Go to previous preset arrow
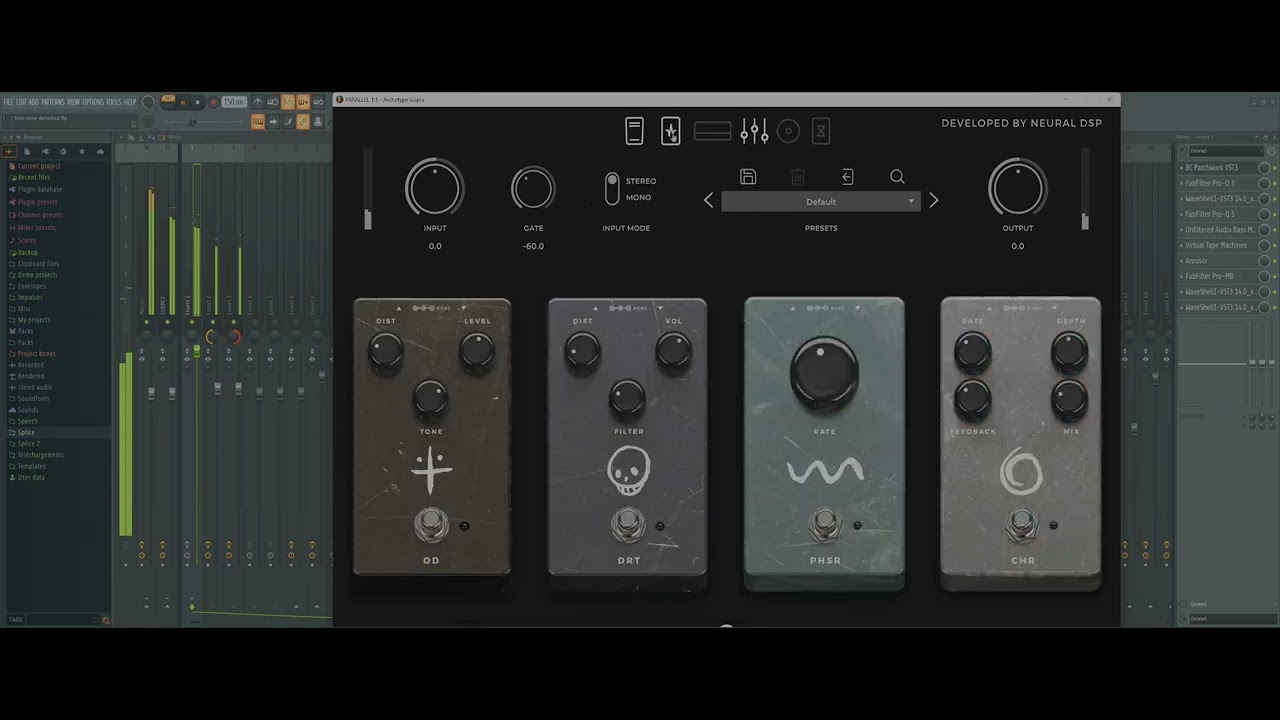Viewport: 1280px width, 720px height. click(x=709, y=201)
